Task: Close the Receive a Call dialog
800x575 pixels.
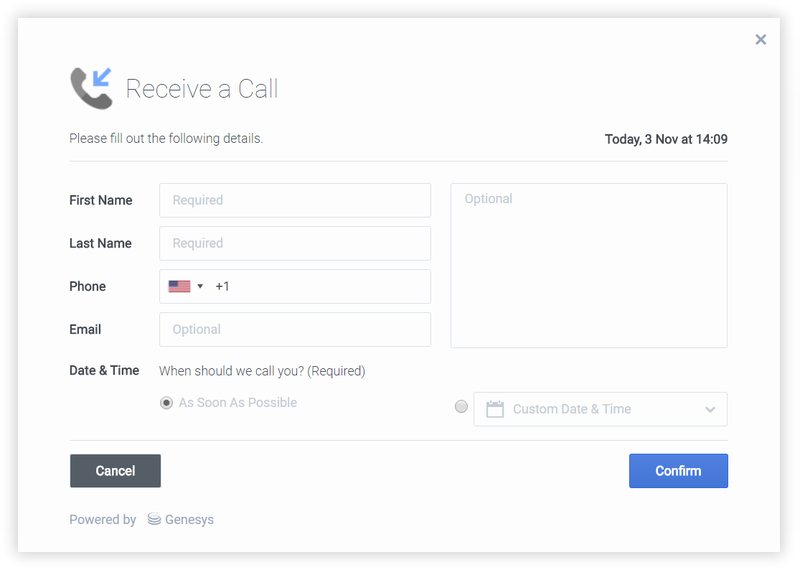Action: click(x=761, y=40)
